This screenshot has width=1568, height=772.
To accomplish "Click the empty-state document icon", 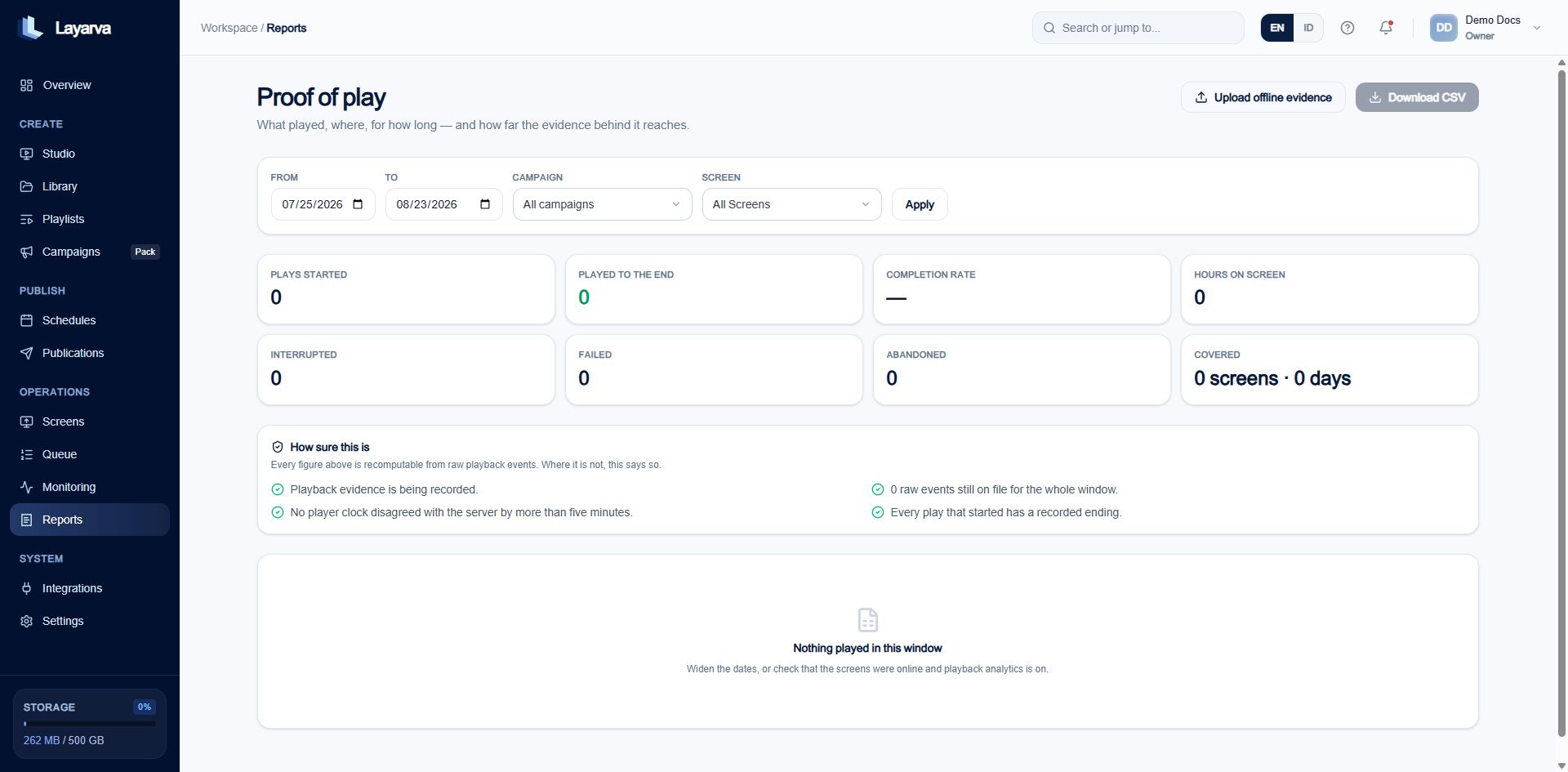I will (x=868, y=620).
